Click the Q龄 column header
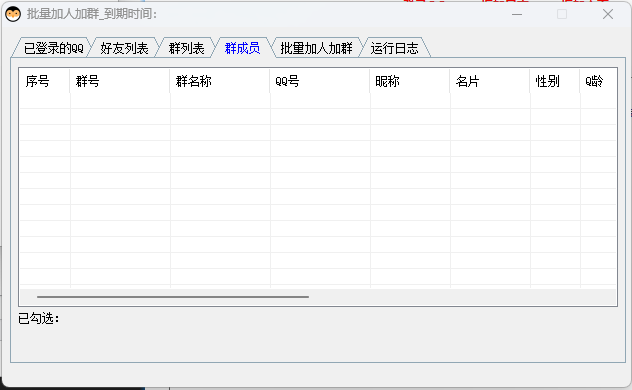The height and width of the screenshot is (390, 632). pyautogui.click(x=598, y=81)
